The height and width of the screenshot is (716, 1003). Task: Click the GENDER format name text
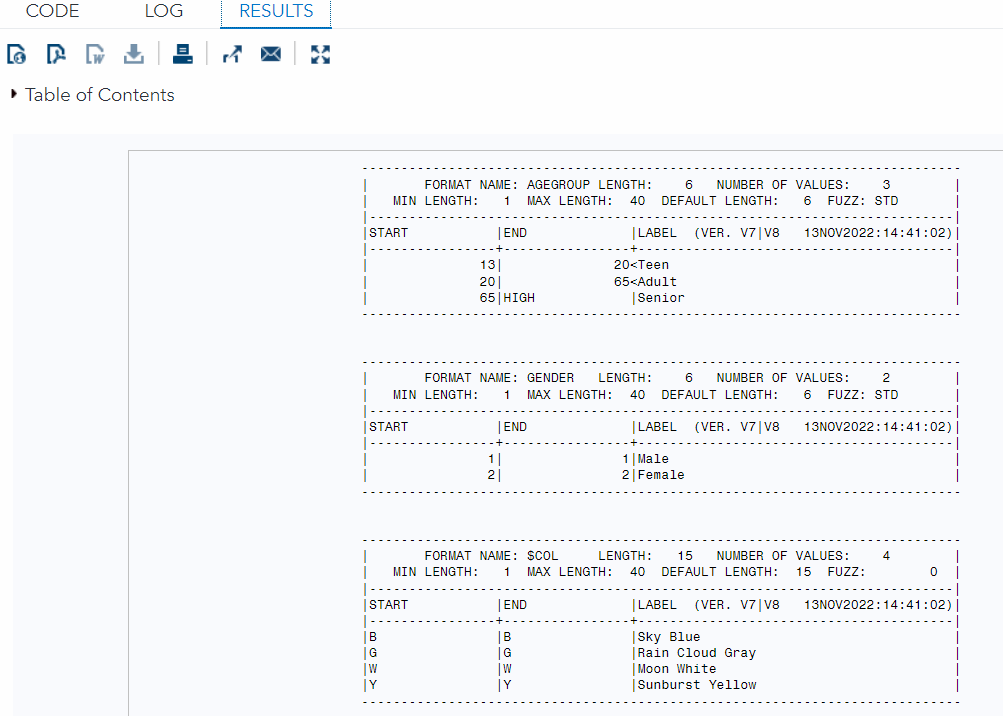click(x=551, y=378)
